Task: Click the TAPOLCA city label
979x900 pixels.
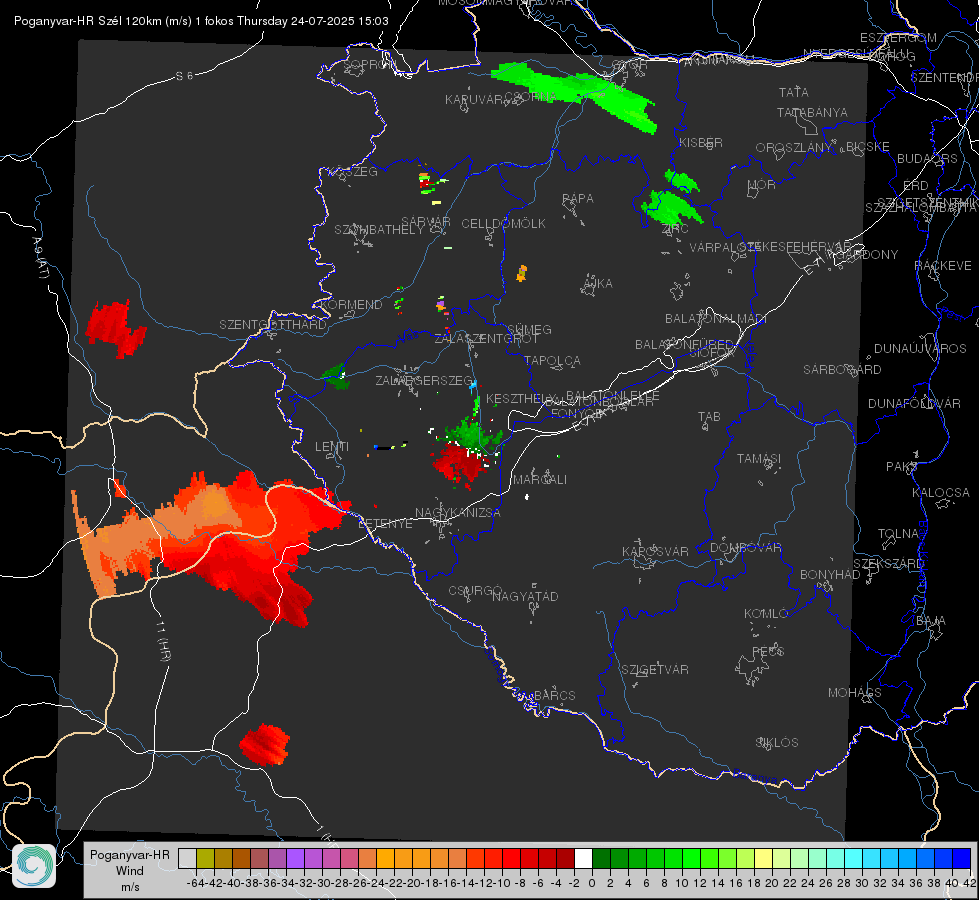Action: pos(552,361)
